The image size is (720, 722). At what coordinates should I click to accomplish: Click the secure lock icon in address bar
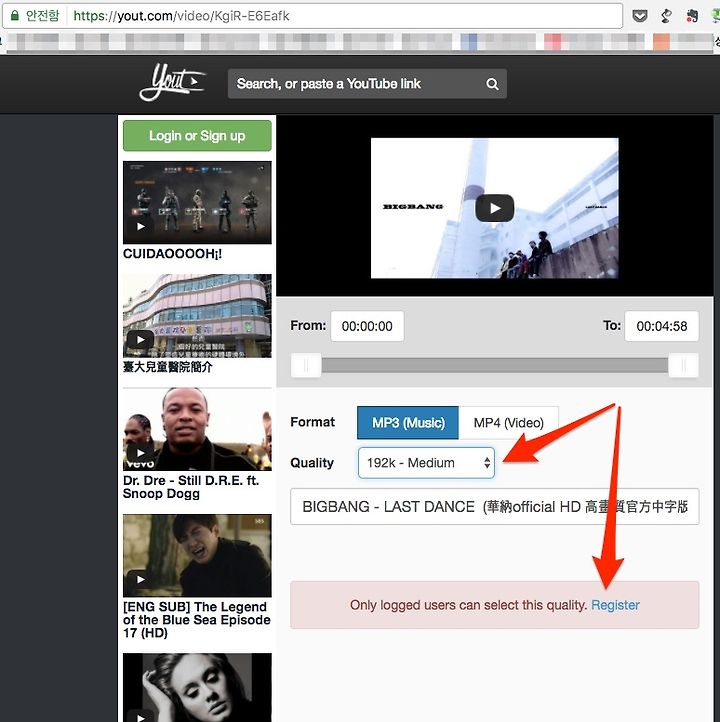(x=15, y=16)
